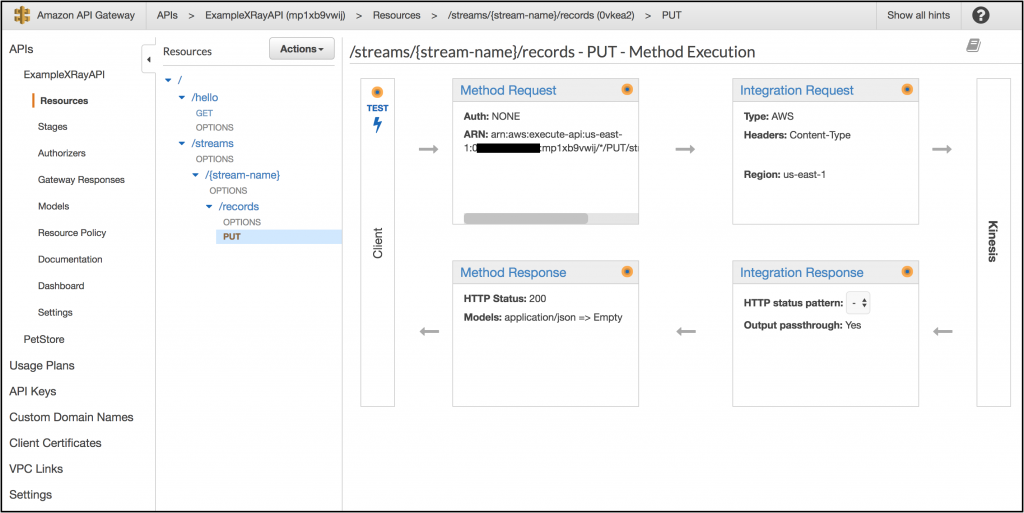
Task: Click the Test lightning bolt icon
Action: coord(377,125)
